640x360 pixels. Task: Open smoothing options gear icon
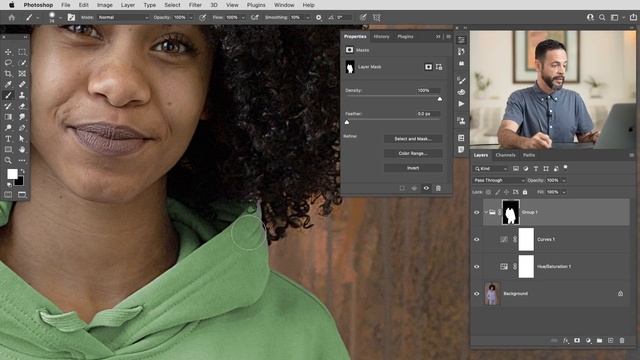point(318,18)
